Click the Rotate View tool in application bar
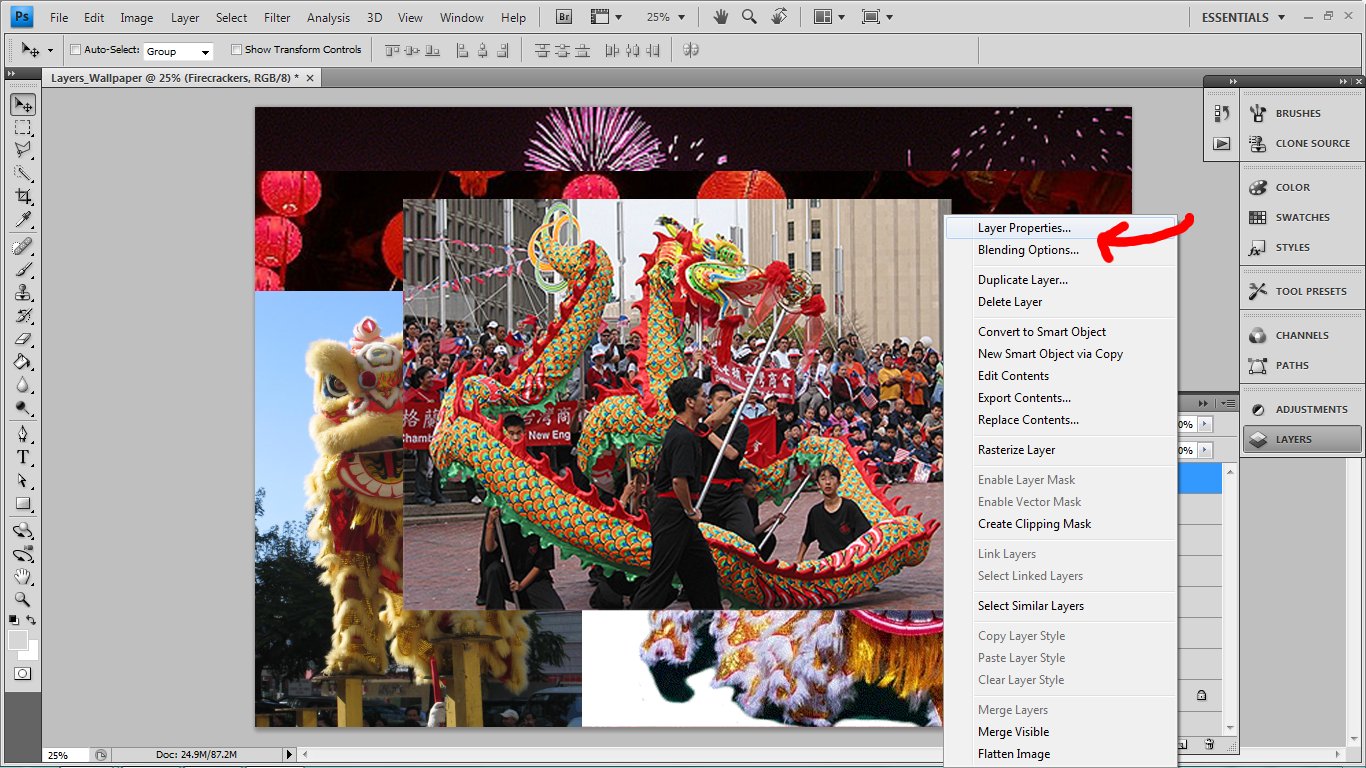 (779, 17)
